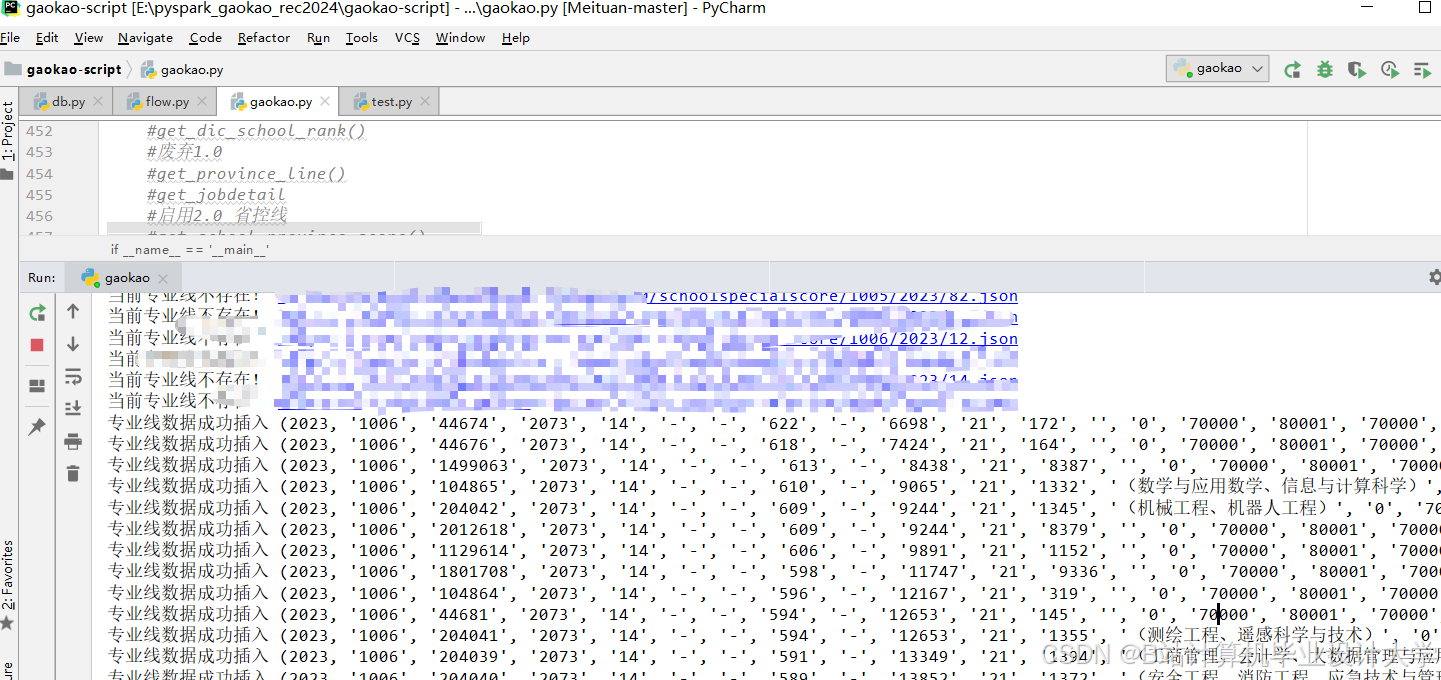Open the gaokao run configuration dropdown
Screen dimensions: 1441x680
1219,68
